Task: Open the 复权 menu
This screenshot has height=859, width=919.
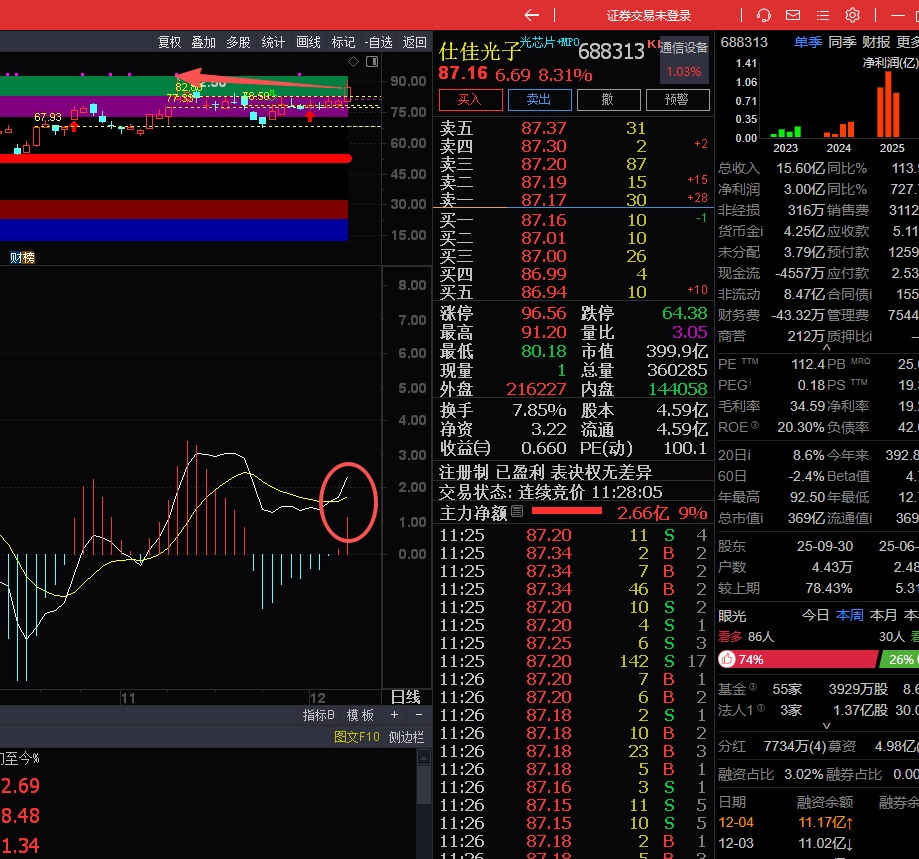Action: [x=169, y=42]
